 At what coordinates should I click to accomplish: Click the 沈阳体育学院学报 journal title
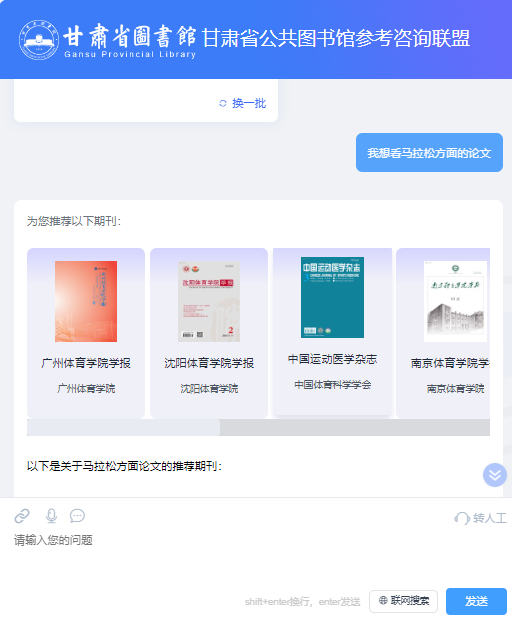click(209, 363)
